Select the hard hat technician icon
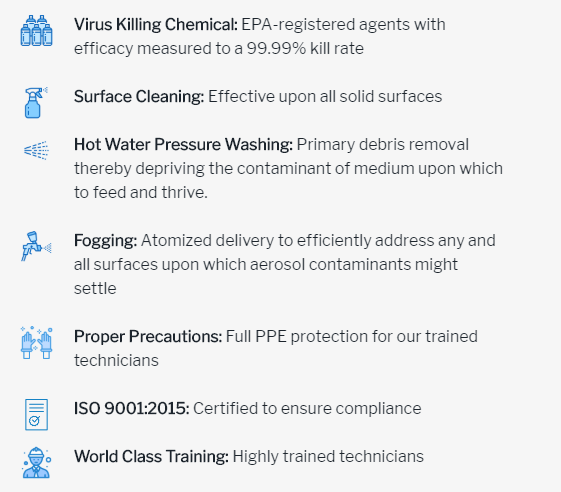Screen dimensions: 561x492 click(x=36, y=462)
